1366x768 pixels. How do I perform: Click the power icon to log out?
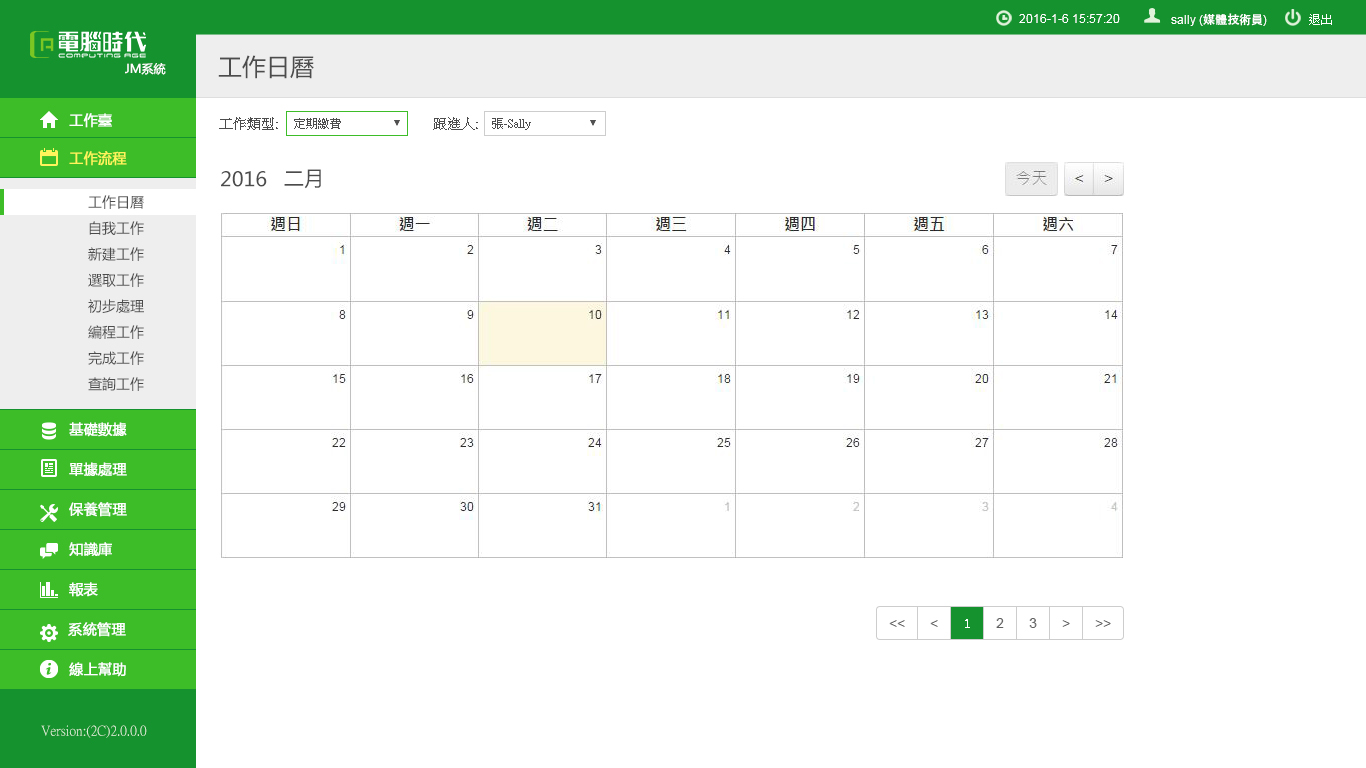pyautogui.click(x=1292, y=18)
